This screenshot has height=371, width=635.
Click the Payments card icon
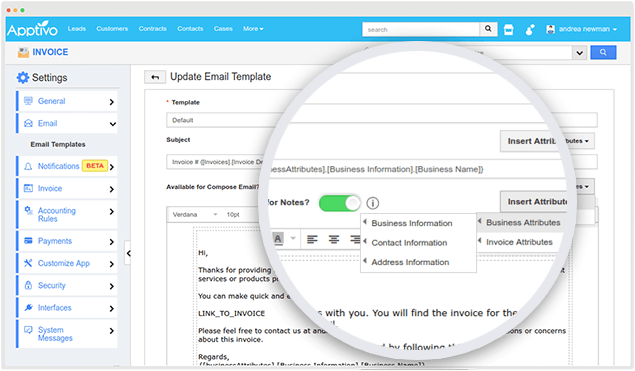pos(28,241)
